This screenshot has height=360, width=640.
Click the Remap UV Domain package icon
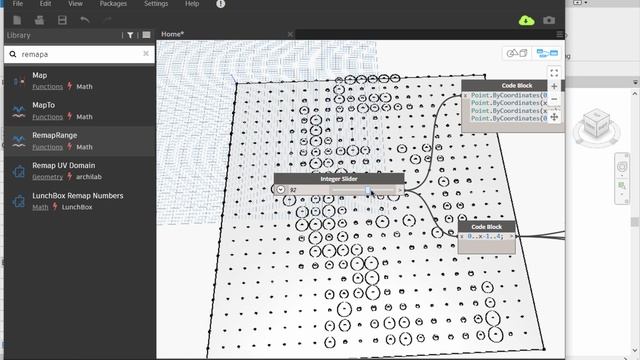(x=18, y=171)
